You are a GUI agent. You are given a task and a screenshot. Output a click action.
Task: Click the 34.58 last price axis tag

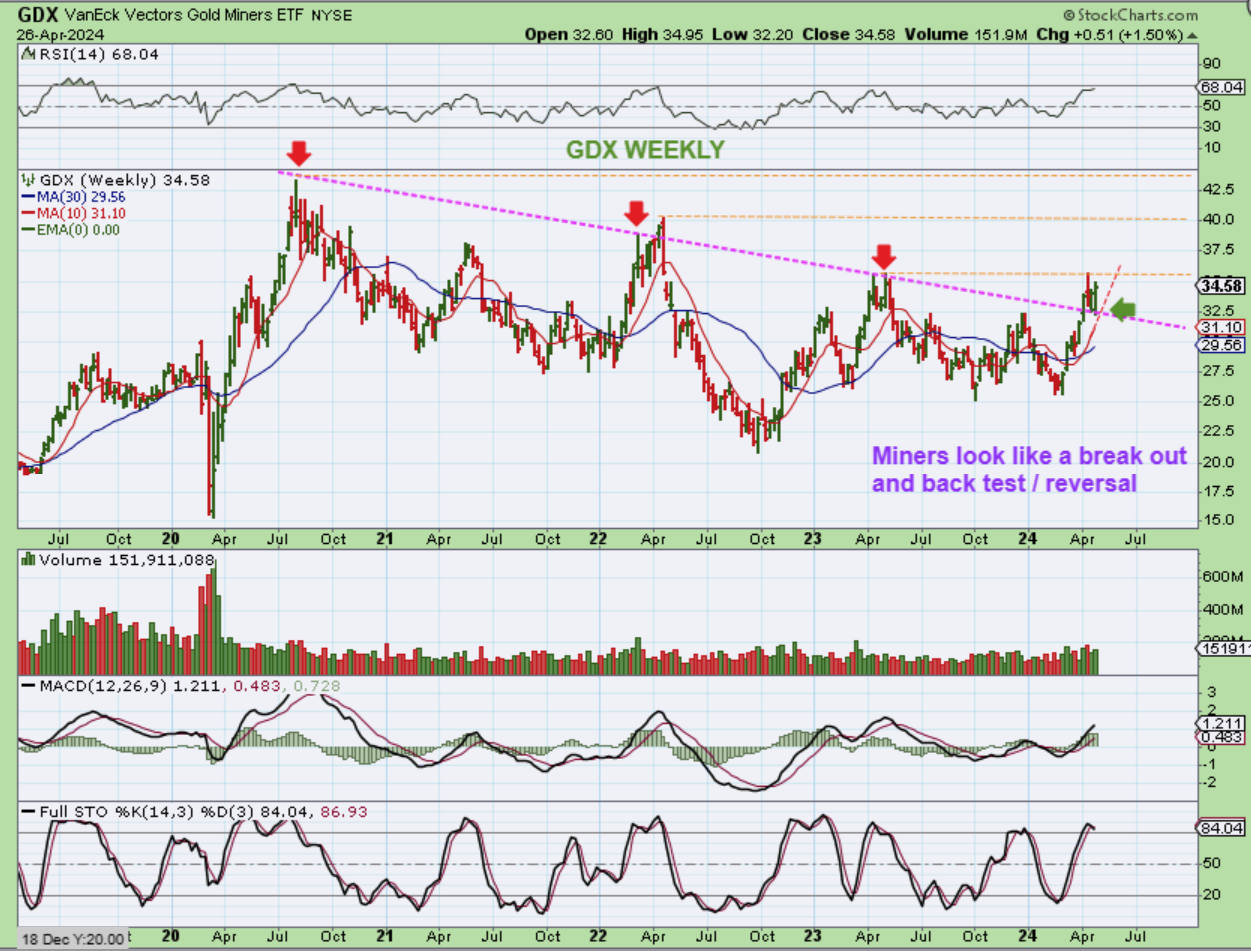tap(1220, 285)
